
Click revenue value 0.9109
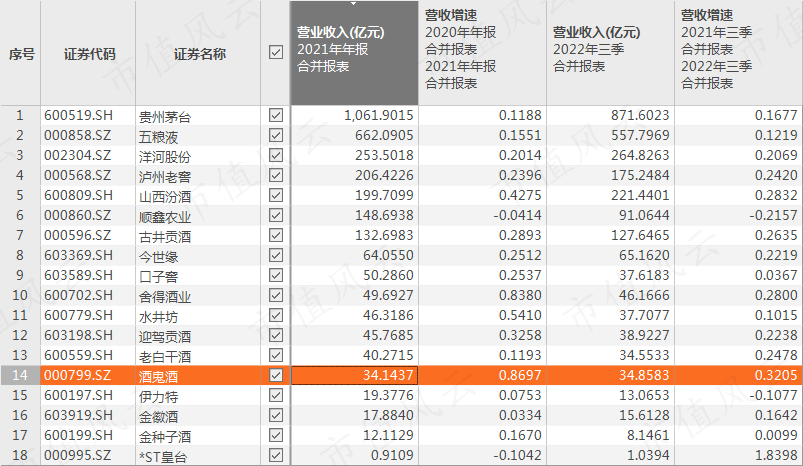pos(392,455)
